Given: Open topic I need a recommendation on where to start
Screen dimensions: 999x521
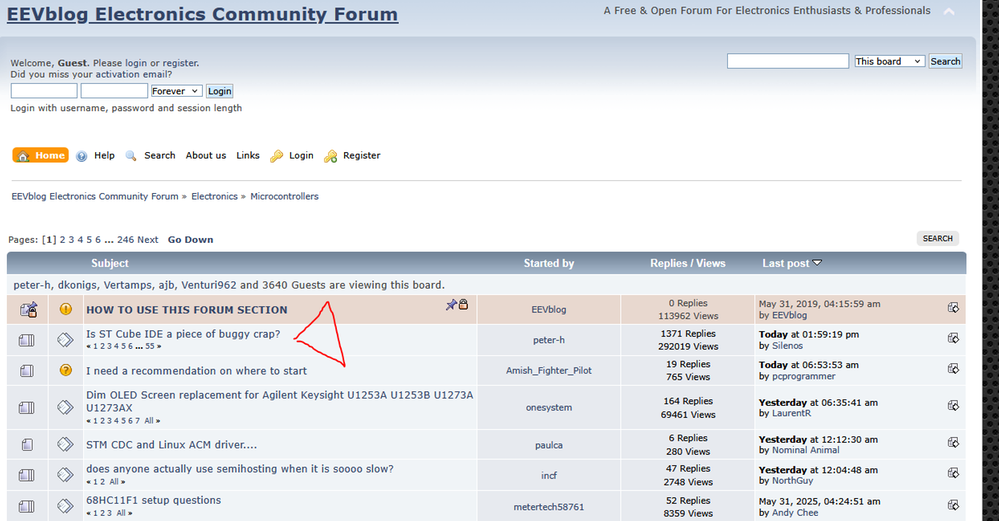Looking at the screenshot, I should (196, 371).
